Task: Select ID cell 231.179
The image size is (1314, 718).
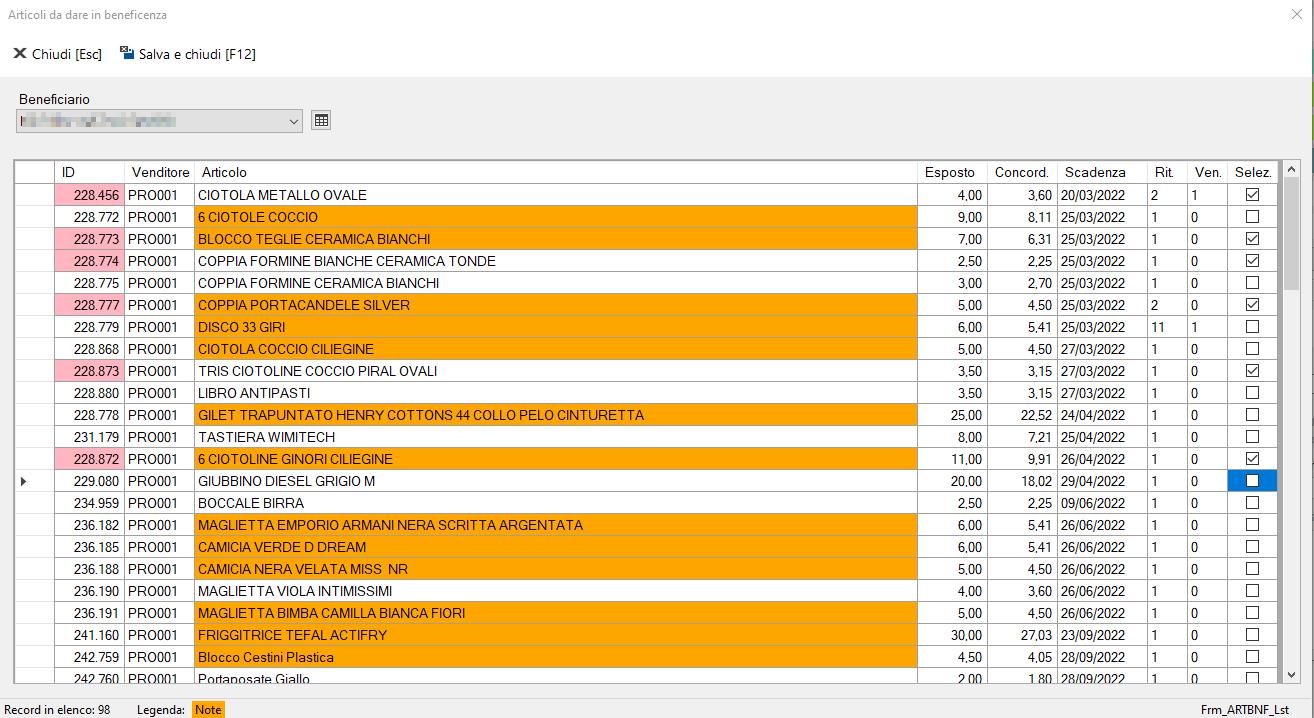Action: tap(90, 437)
